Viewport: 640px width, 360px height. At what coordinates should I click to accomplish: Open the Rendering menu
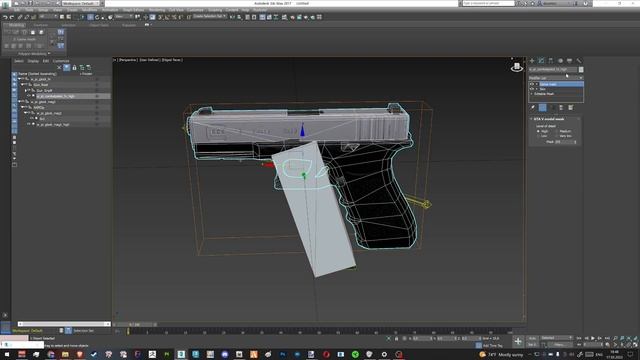[157, 10]
